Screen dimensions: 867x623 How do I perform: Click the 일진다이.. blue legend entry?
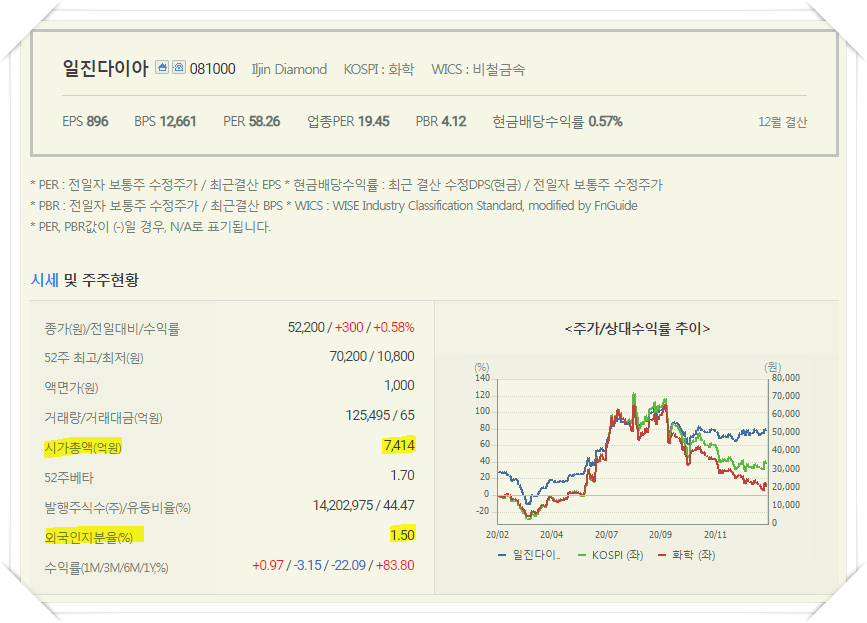[530, 555]
